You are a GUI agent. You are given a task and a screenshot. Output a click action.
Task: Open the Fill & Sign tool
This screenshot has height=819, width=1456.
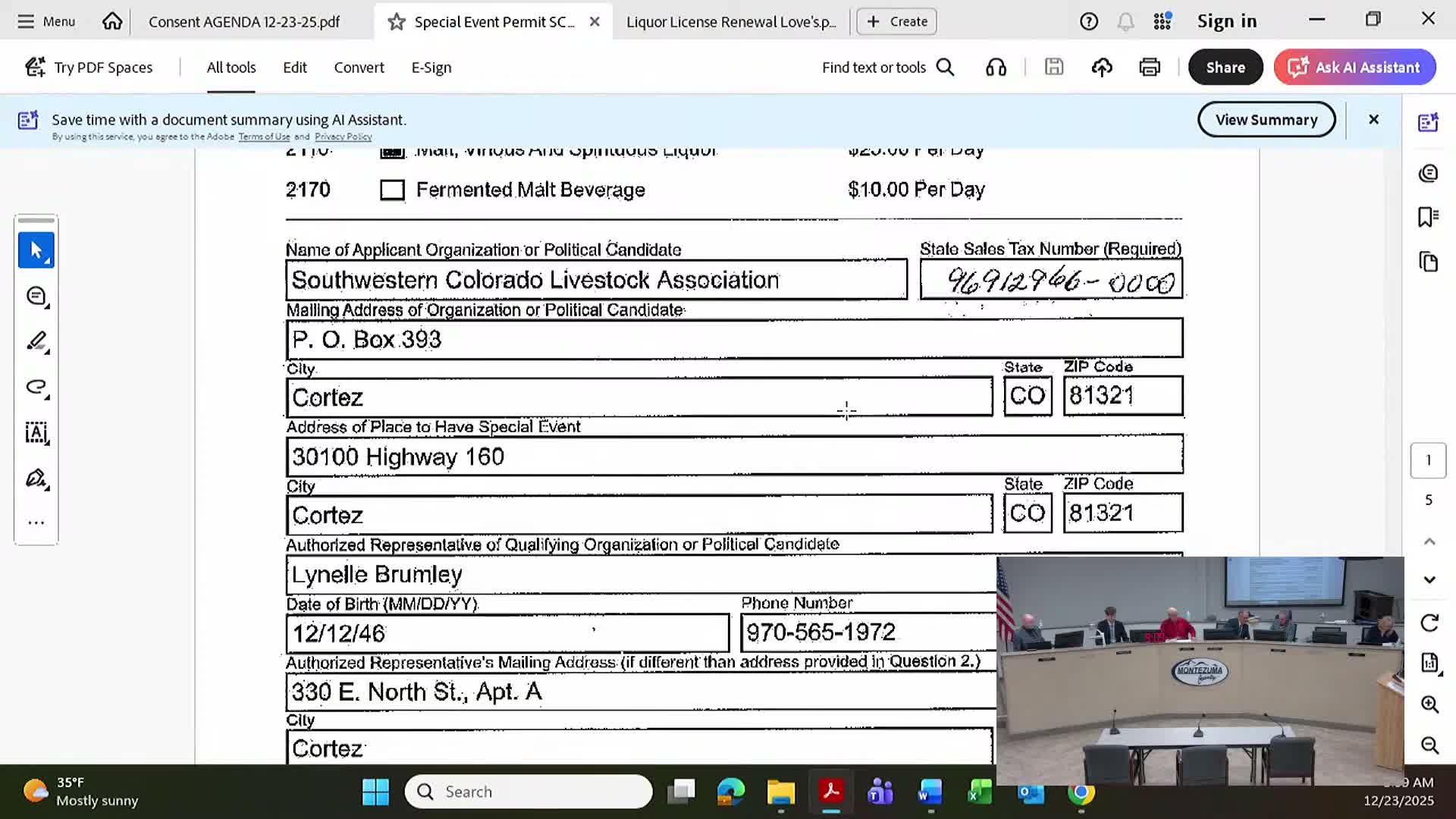coord(36,479)
